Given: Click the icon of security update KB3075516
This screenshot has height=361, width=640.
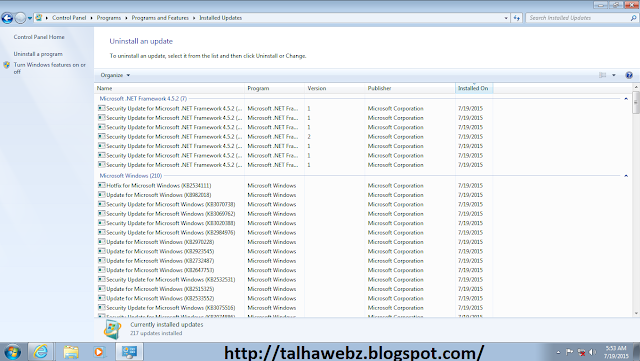Looking at the screenshot, I should [x=102, y=308].
